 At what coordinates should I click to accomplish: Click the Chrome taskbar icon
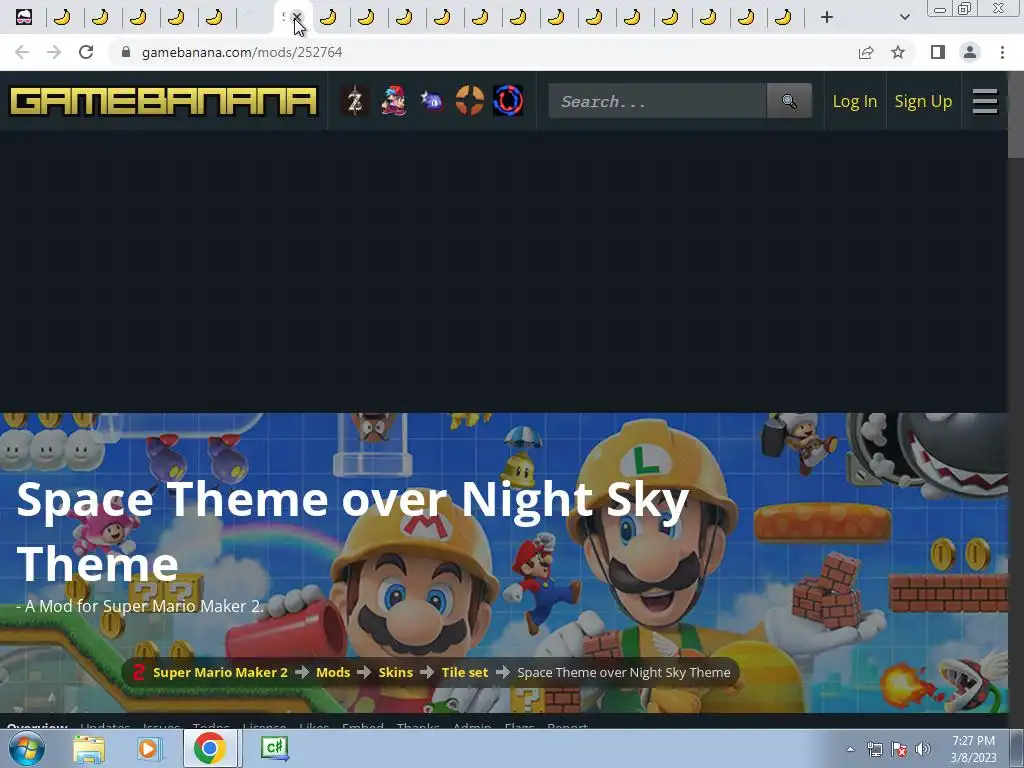210,748
